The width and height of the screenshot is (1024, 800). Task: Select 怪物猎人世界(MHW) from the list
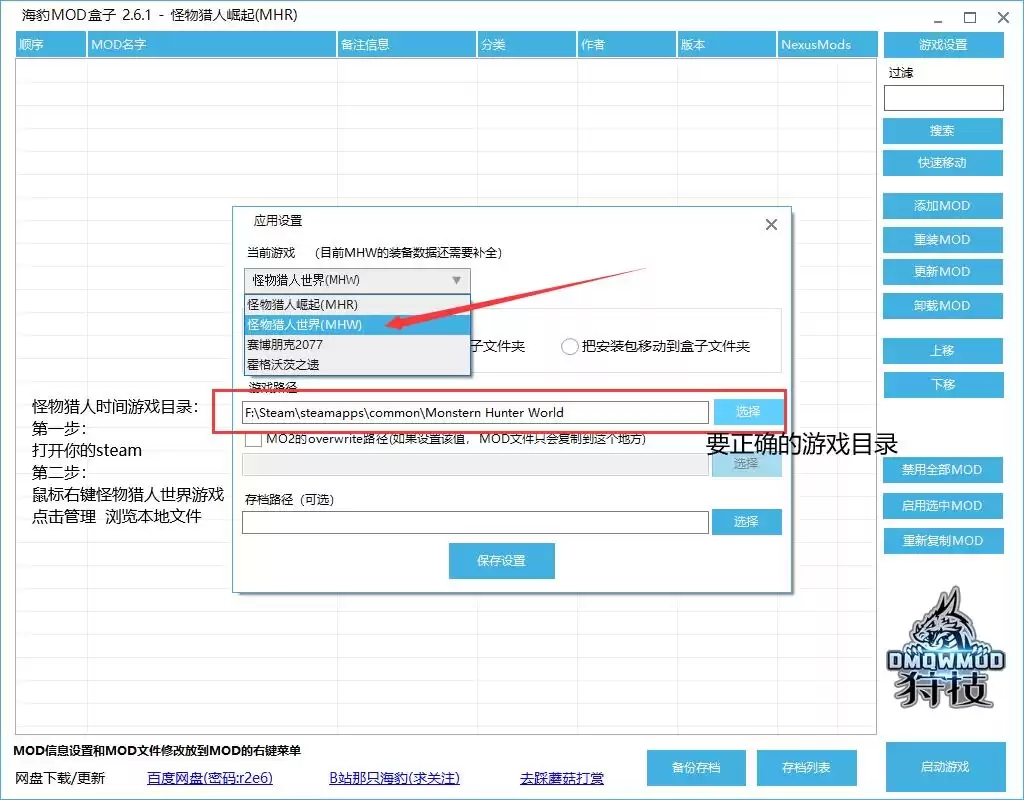coord(357,325)
